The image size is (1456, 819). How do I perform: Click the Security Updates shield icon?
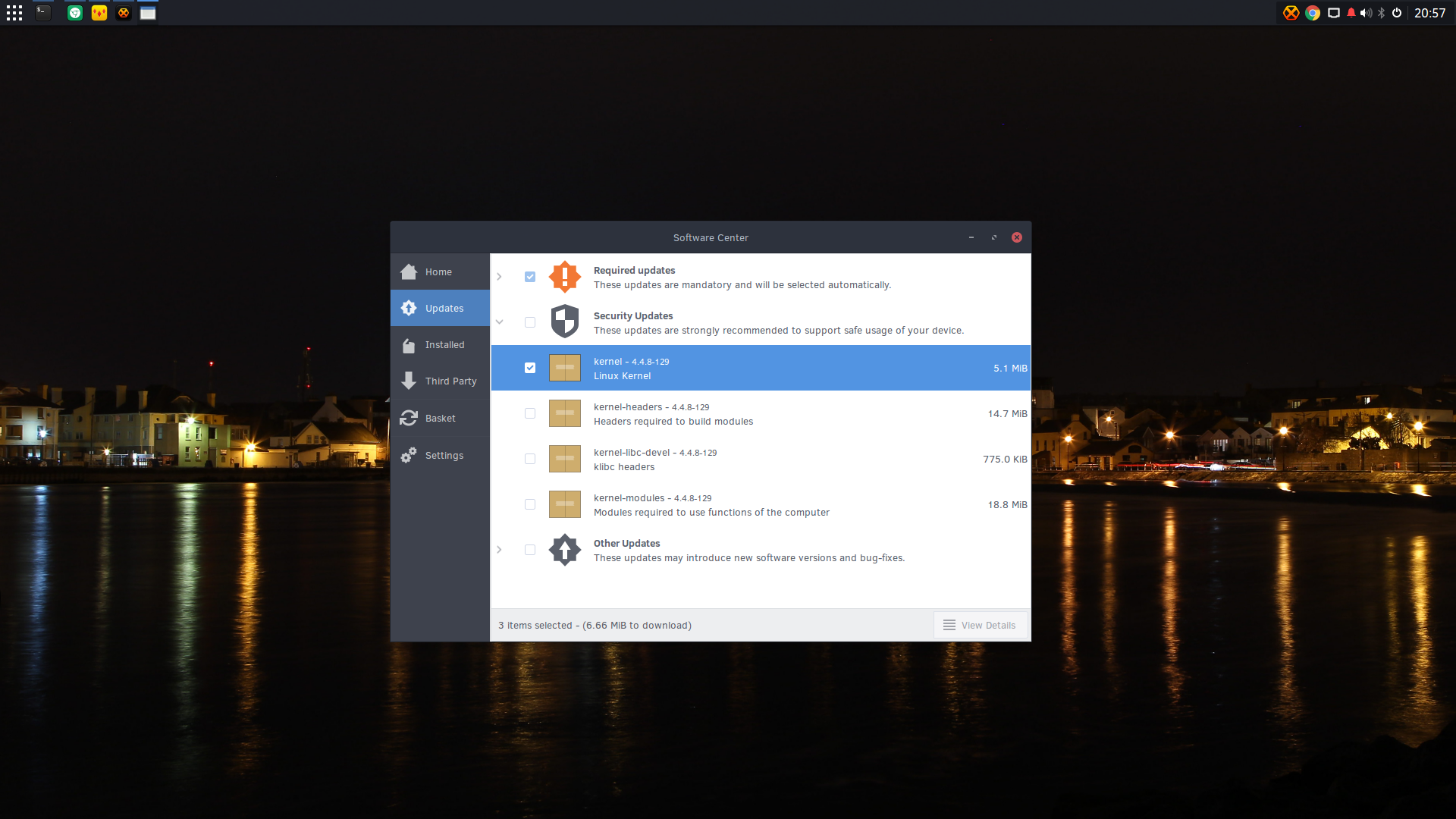[565, 322]
